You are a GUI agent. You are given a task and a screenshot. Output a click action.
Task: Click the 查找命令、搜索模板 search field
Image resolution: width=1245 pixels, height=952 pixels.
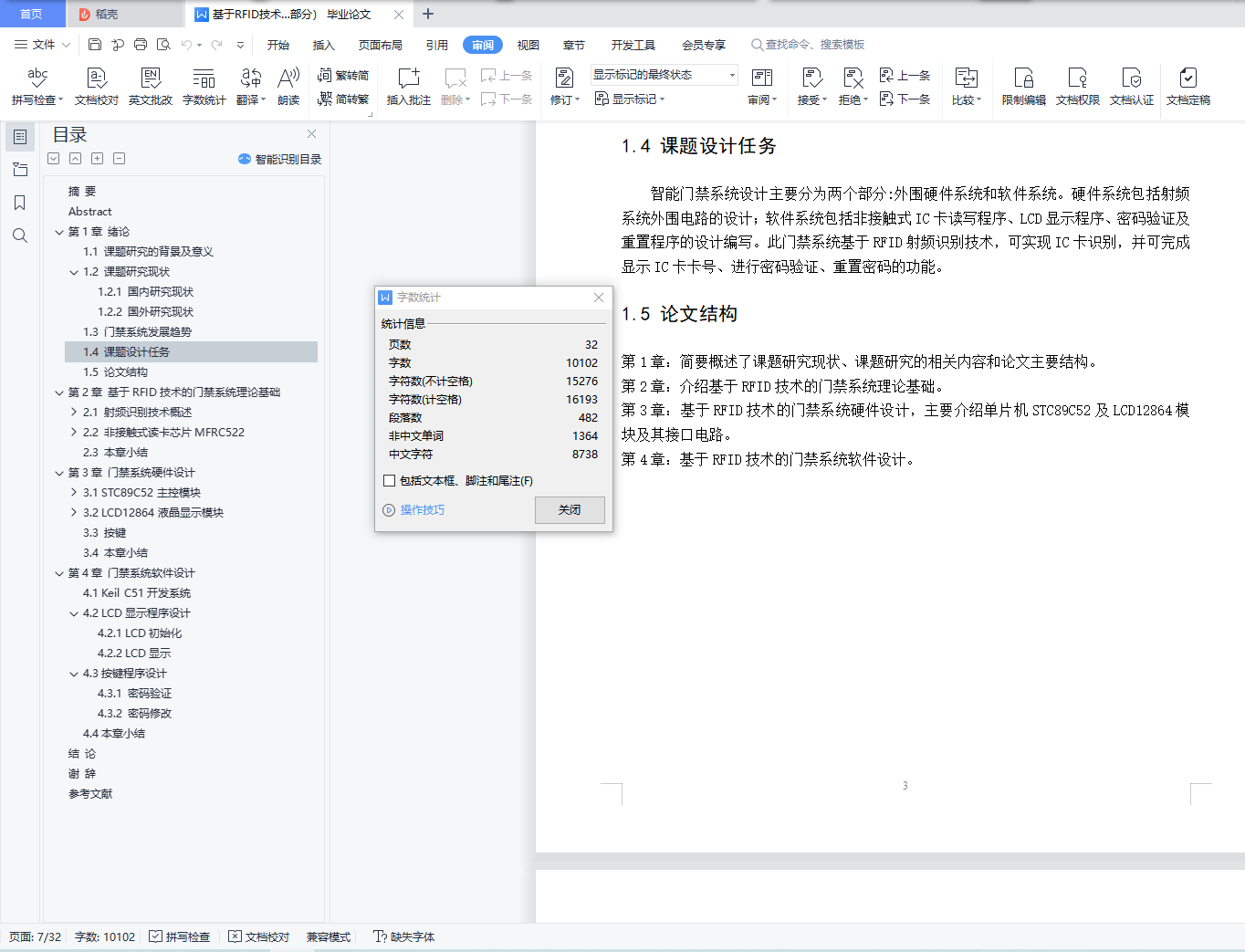point(808,45)
